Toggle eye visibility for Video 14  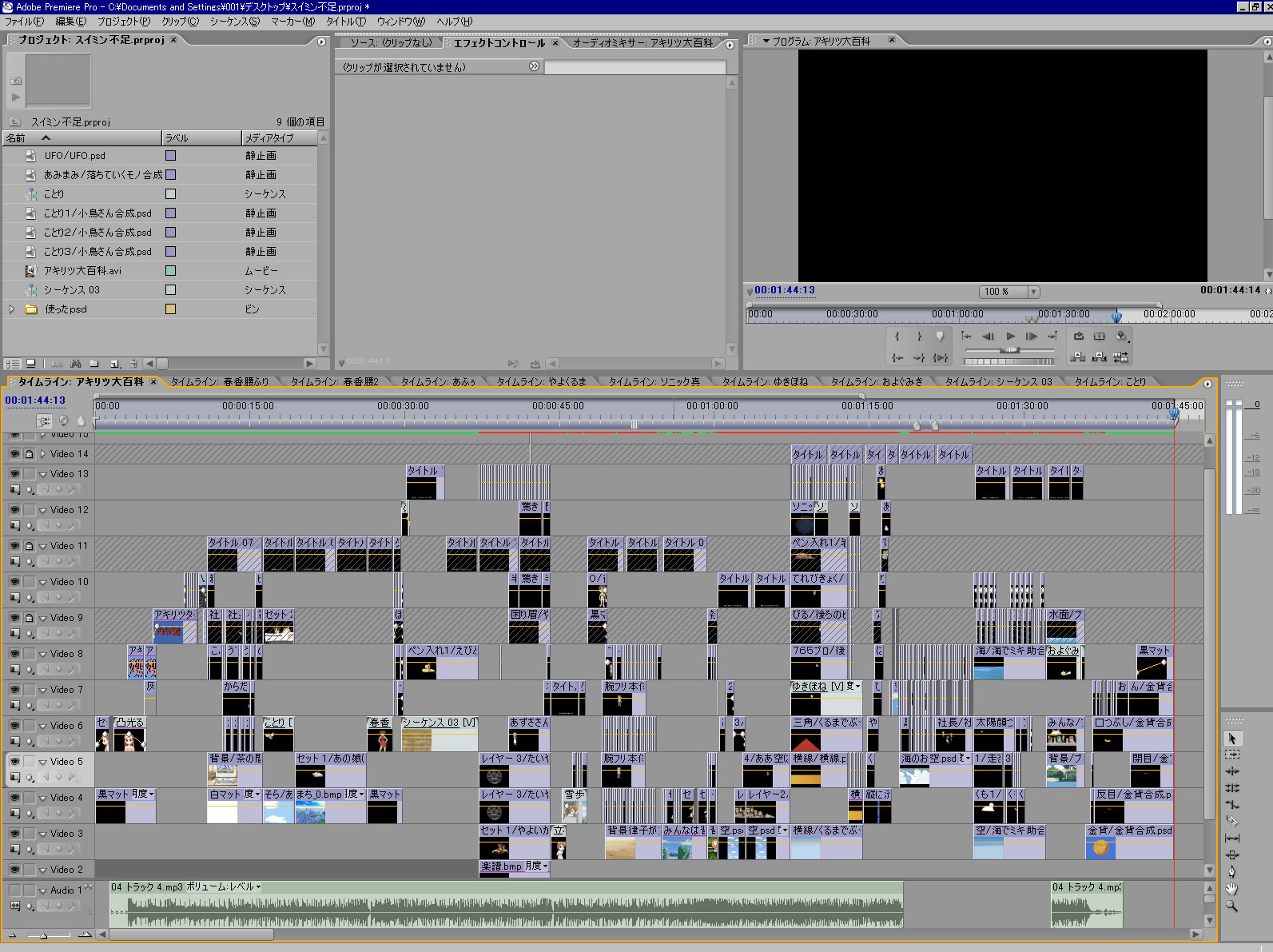[14, 453]
